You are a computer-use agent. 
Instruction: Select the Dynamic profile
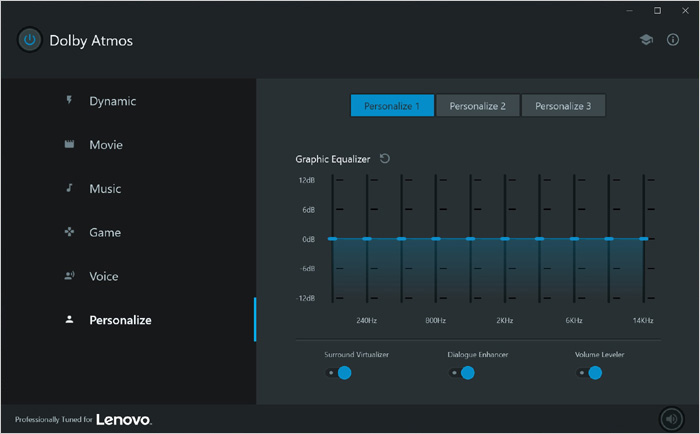[x=112, y=101]
